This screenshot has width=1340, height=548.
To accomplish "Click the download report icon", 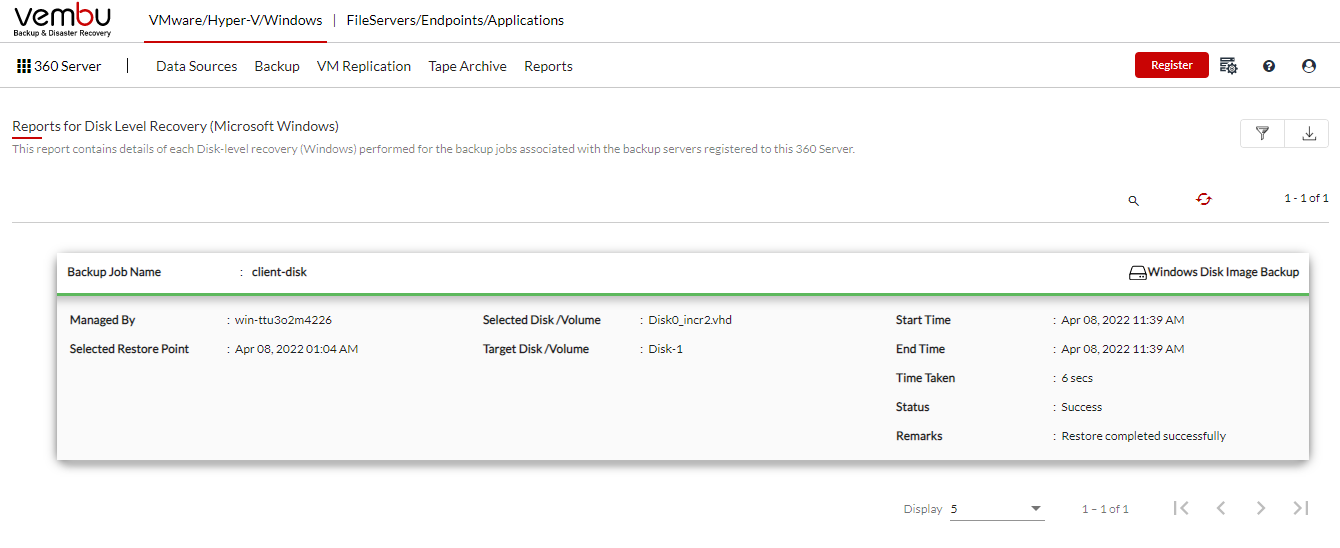I will (1308, 133).
